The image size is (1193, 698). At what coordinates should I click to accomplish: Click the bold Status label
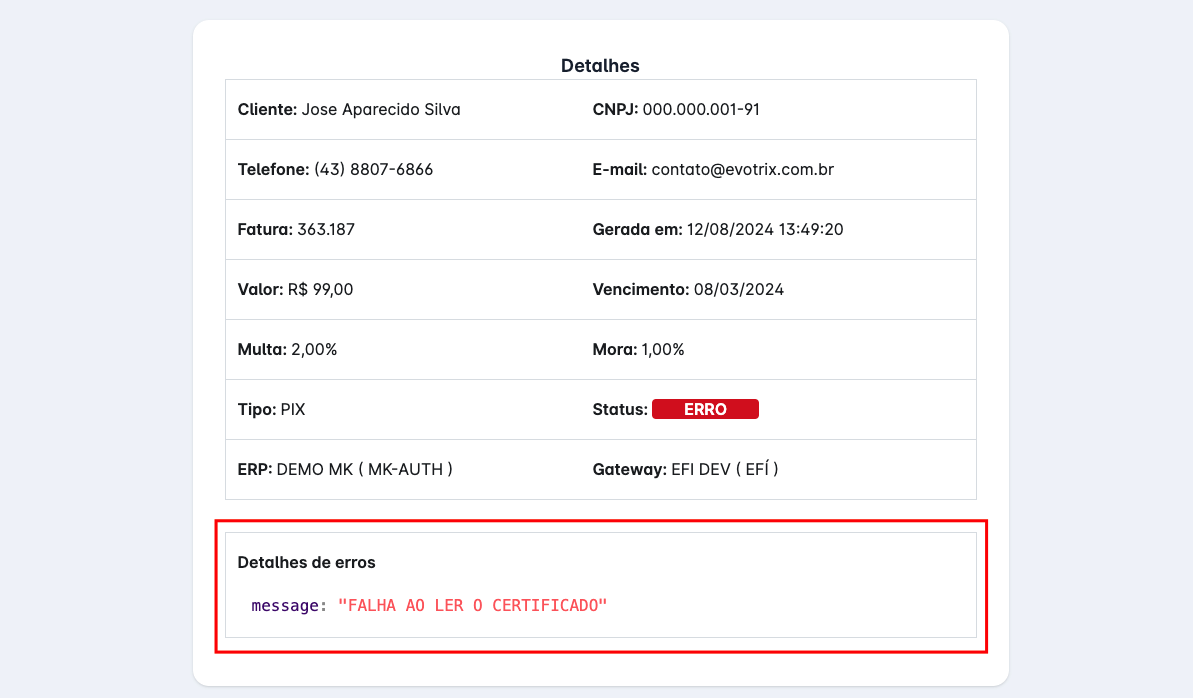pyautogui.click(x=619, y=409)
